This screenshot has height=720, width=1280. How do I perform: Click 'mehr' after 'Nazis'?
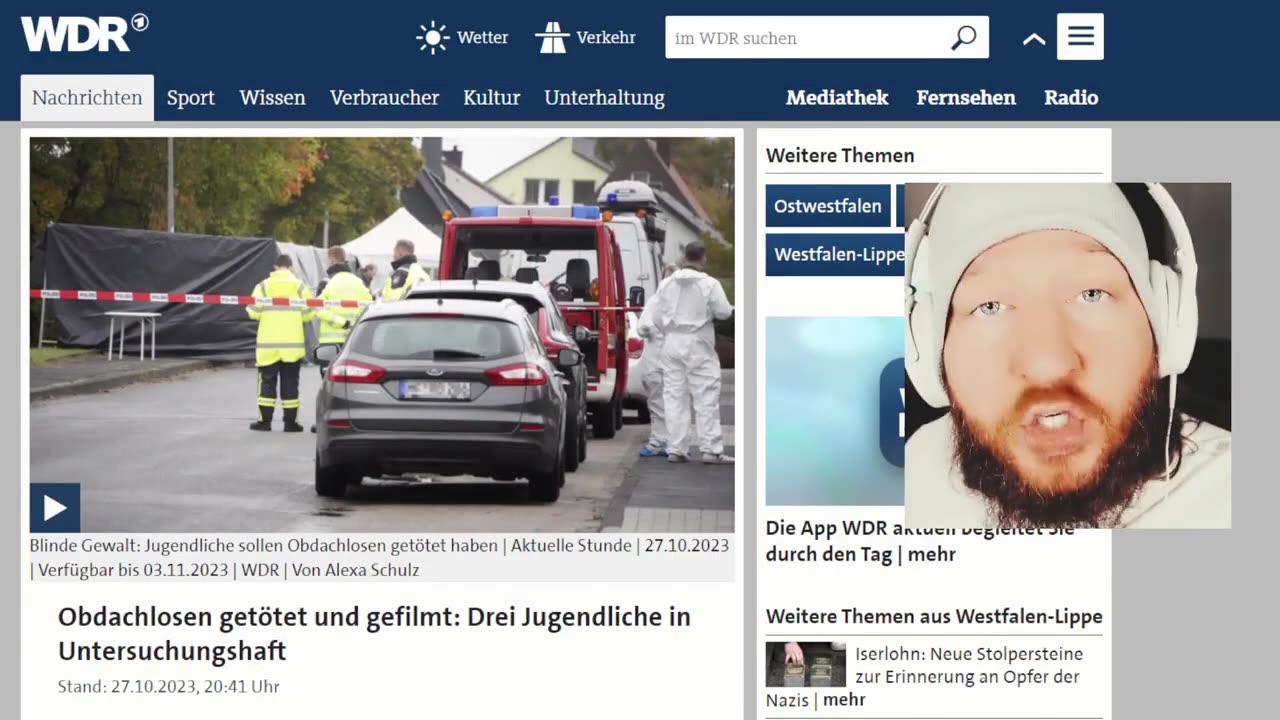pyautogui.click(x=844, y=700)
